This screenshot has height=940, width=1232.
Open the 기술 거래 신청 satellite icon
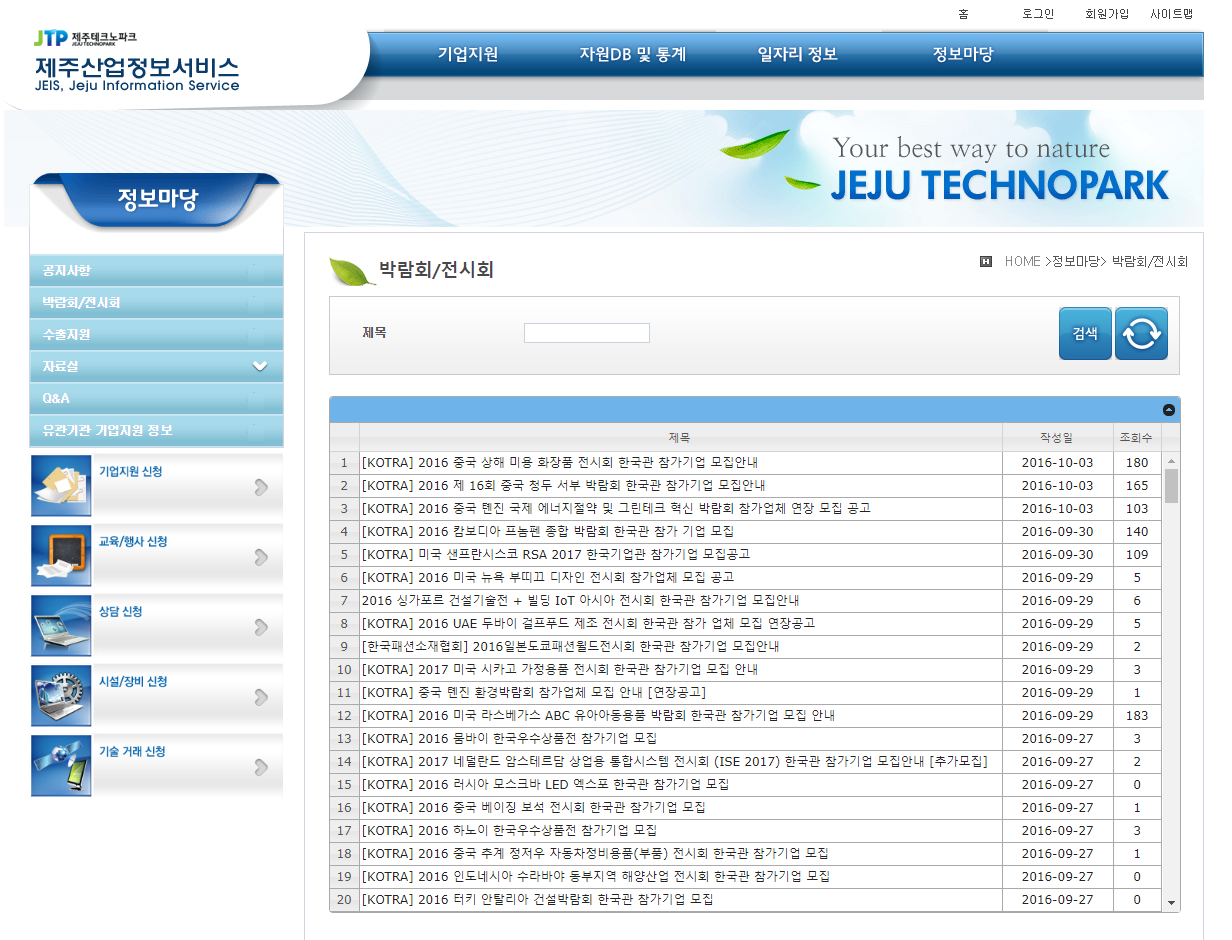pyautogui.click(x=61, y=766)
